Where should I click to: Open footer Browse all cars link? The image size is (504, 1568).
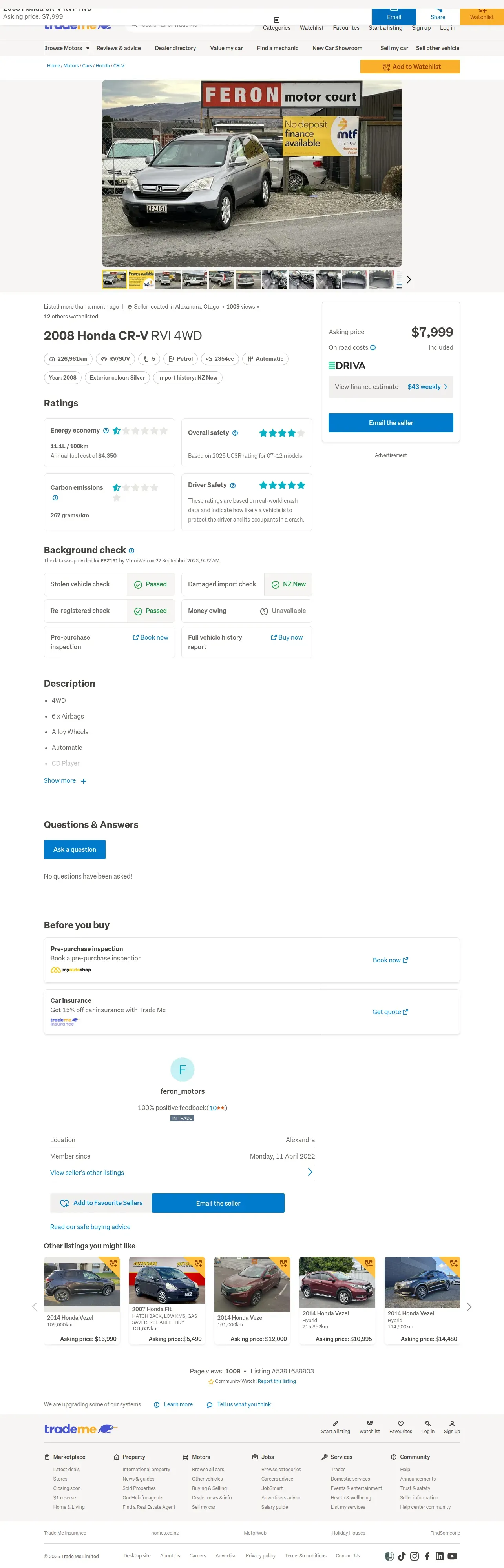(x=208, y=1470)
